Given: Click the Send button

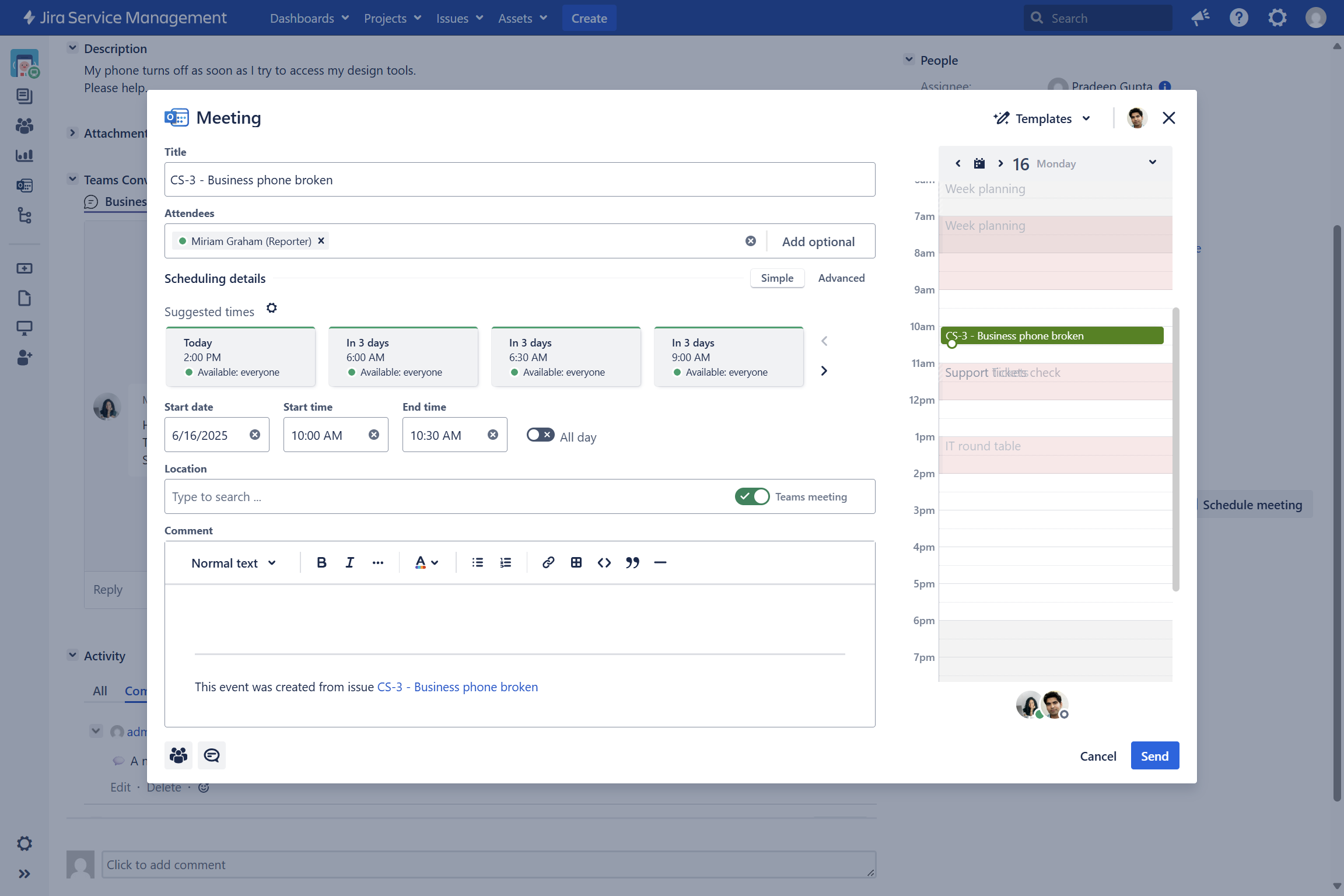Looking at the screenshot, I should (1154, 756).
